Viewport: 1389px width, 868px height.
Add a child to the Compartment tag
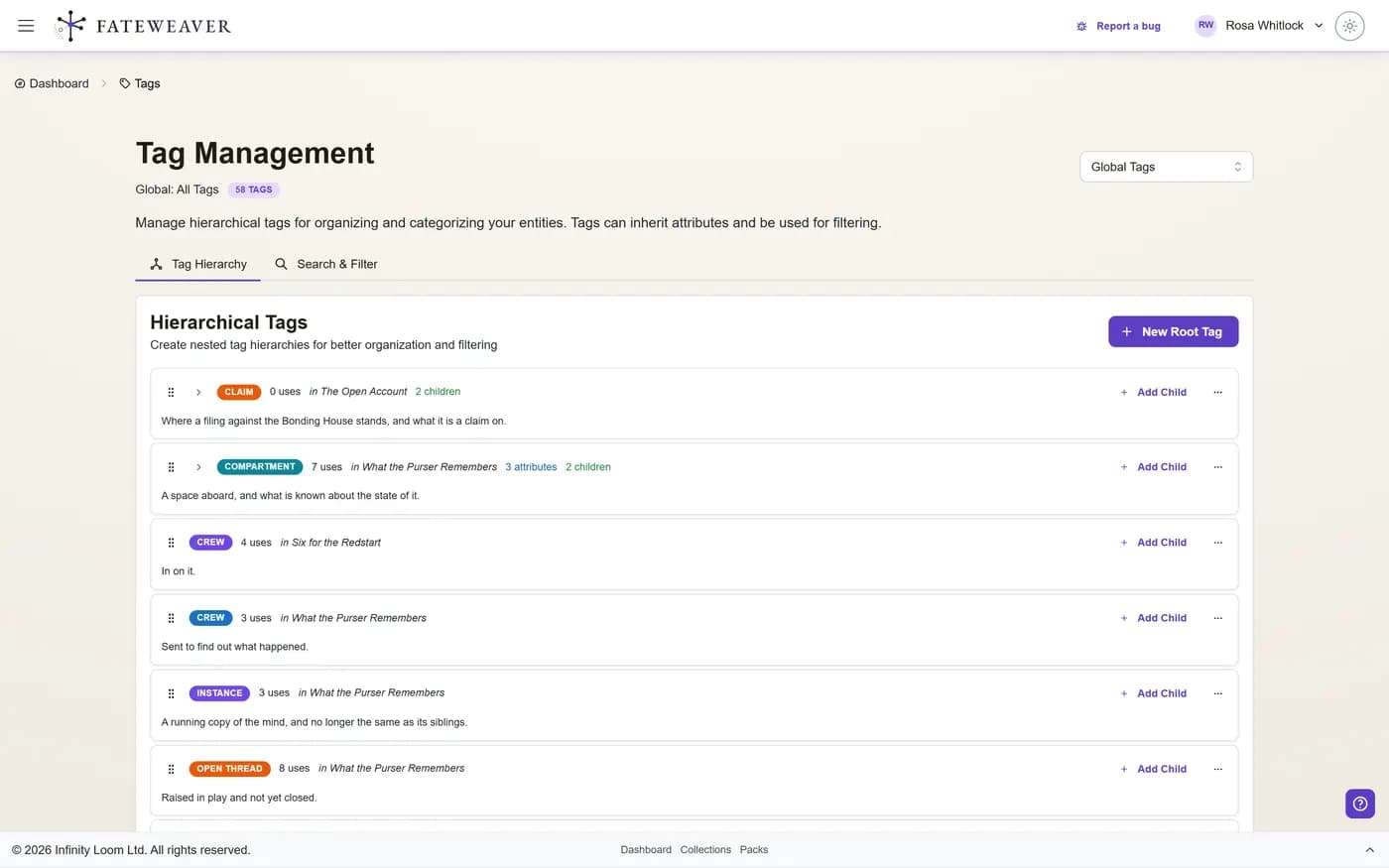coord(1153,467)
